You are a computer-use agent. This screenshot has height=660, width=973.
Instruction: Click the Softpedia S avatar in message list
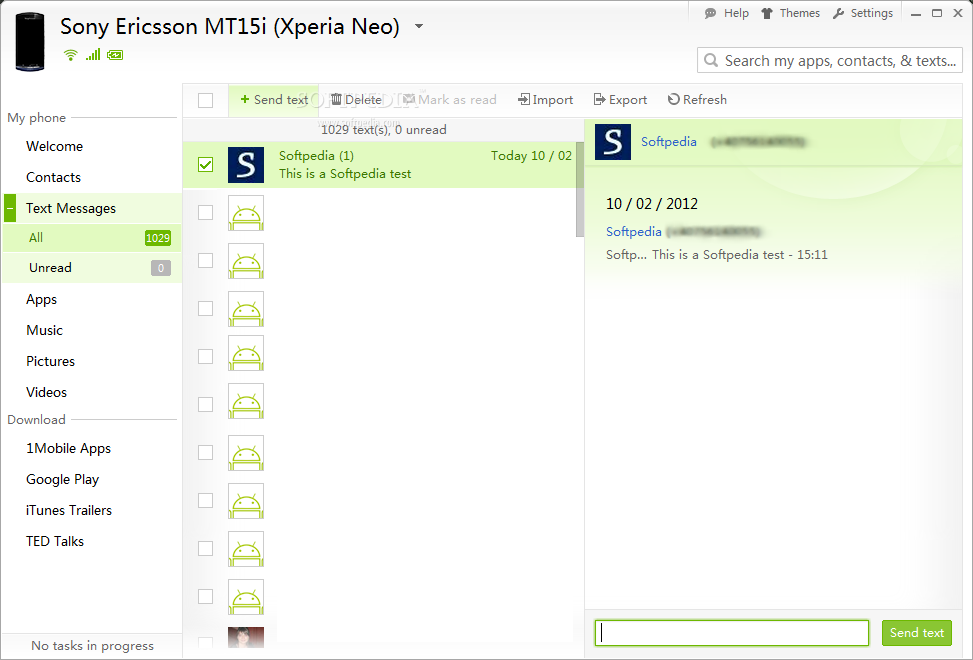[246, 165]
